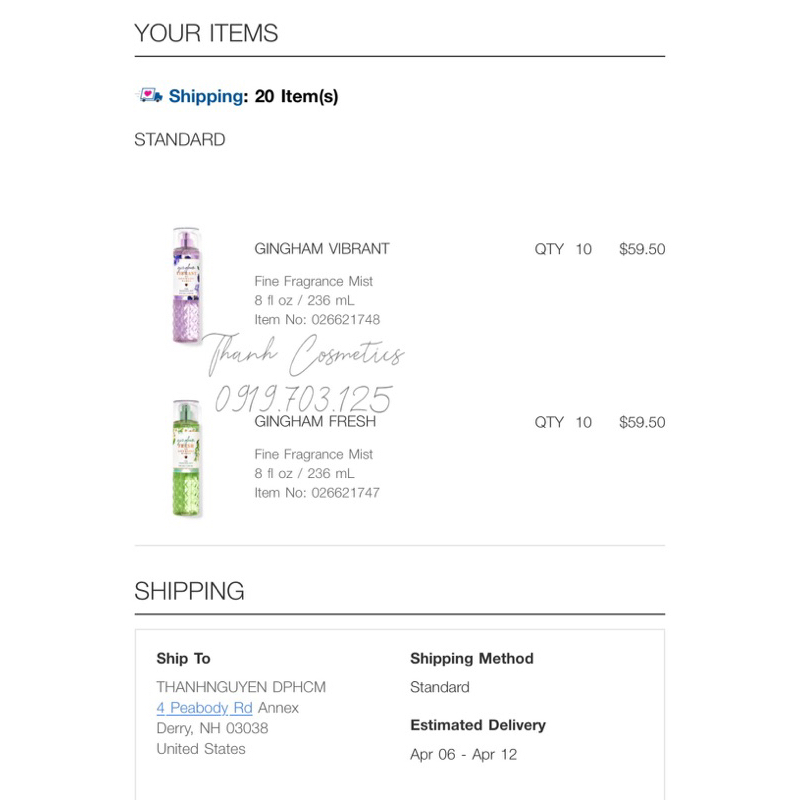This screenshot has height=800, width=800.
Task: Click the blue Shipping label text
Action: pyautogui.click(x=205, y=97)
